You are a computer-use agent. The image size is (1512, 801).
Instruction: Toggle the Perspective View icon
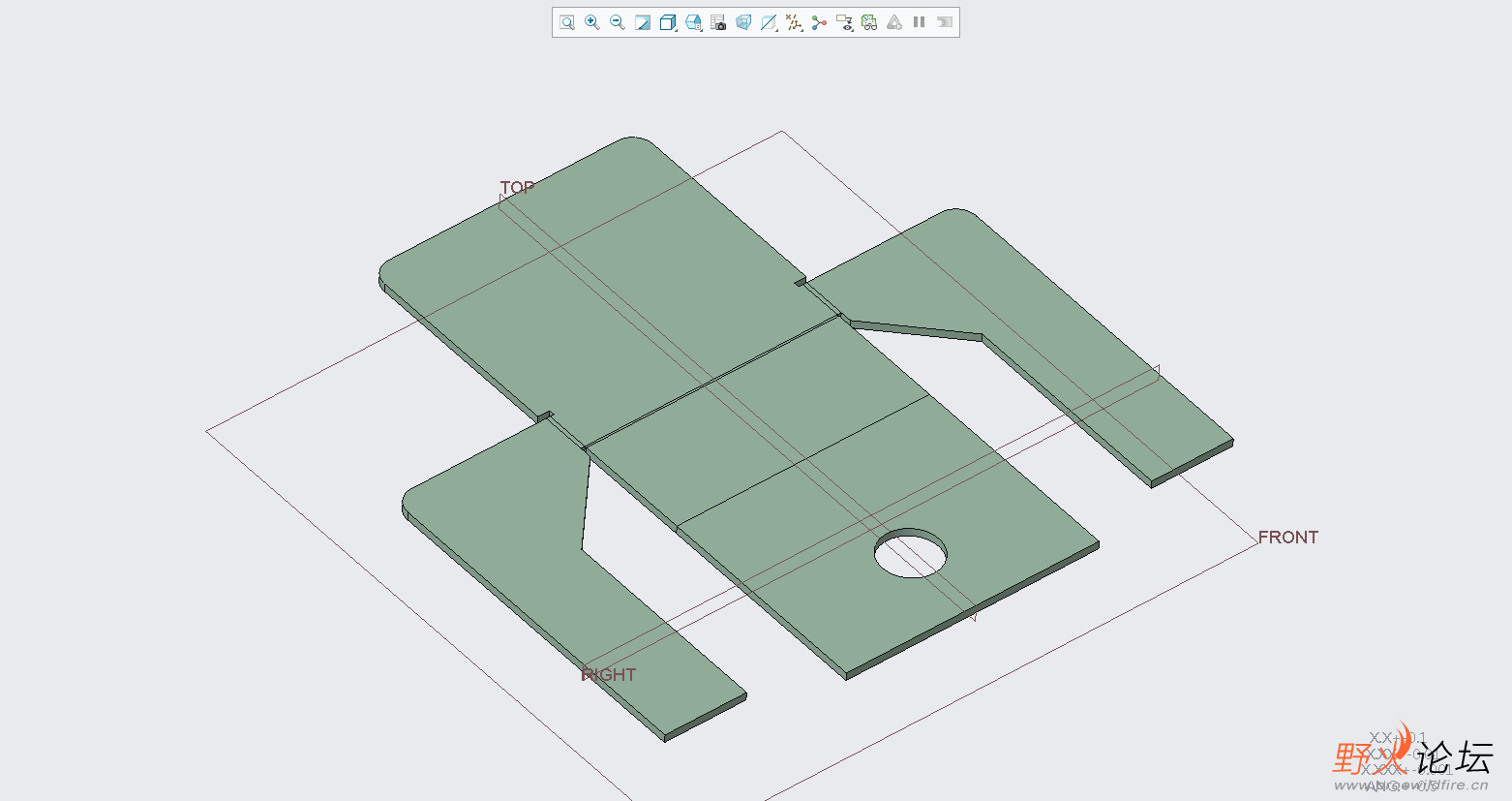(x=743, y=22)
